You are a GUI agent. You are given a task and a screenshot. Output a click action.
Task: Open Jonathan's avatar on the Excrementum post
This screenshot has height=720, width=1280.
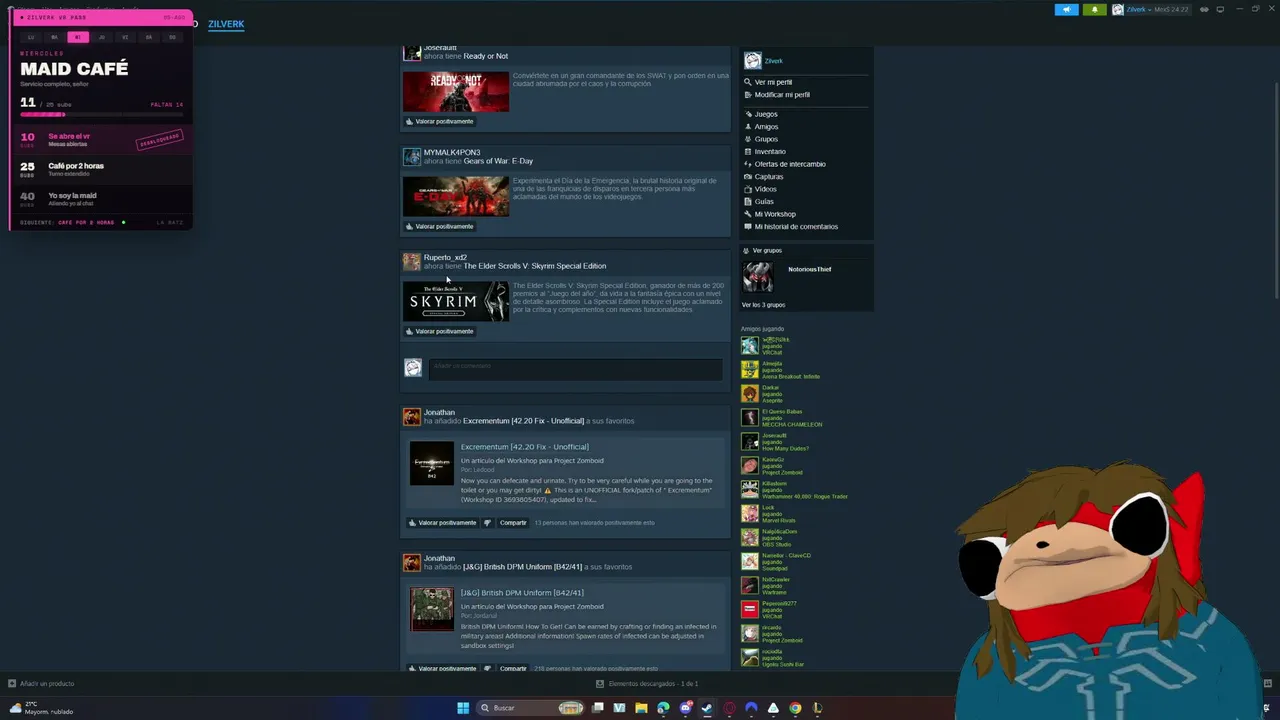point(412,417)
